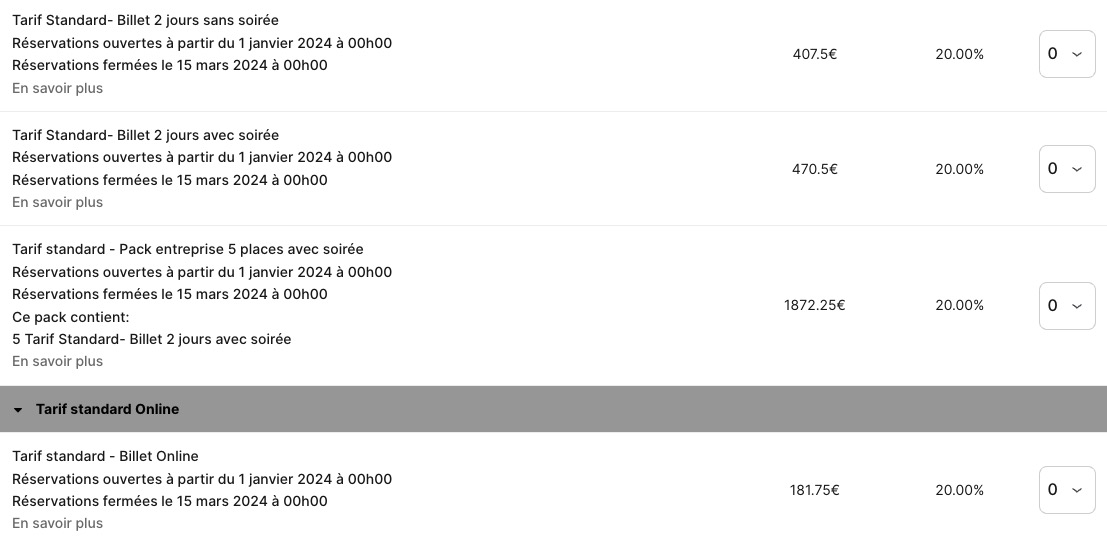Click En savoir plus under Billet sans soirée

(57, 88)
